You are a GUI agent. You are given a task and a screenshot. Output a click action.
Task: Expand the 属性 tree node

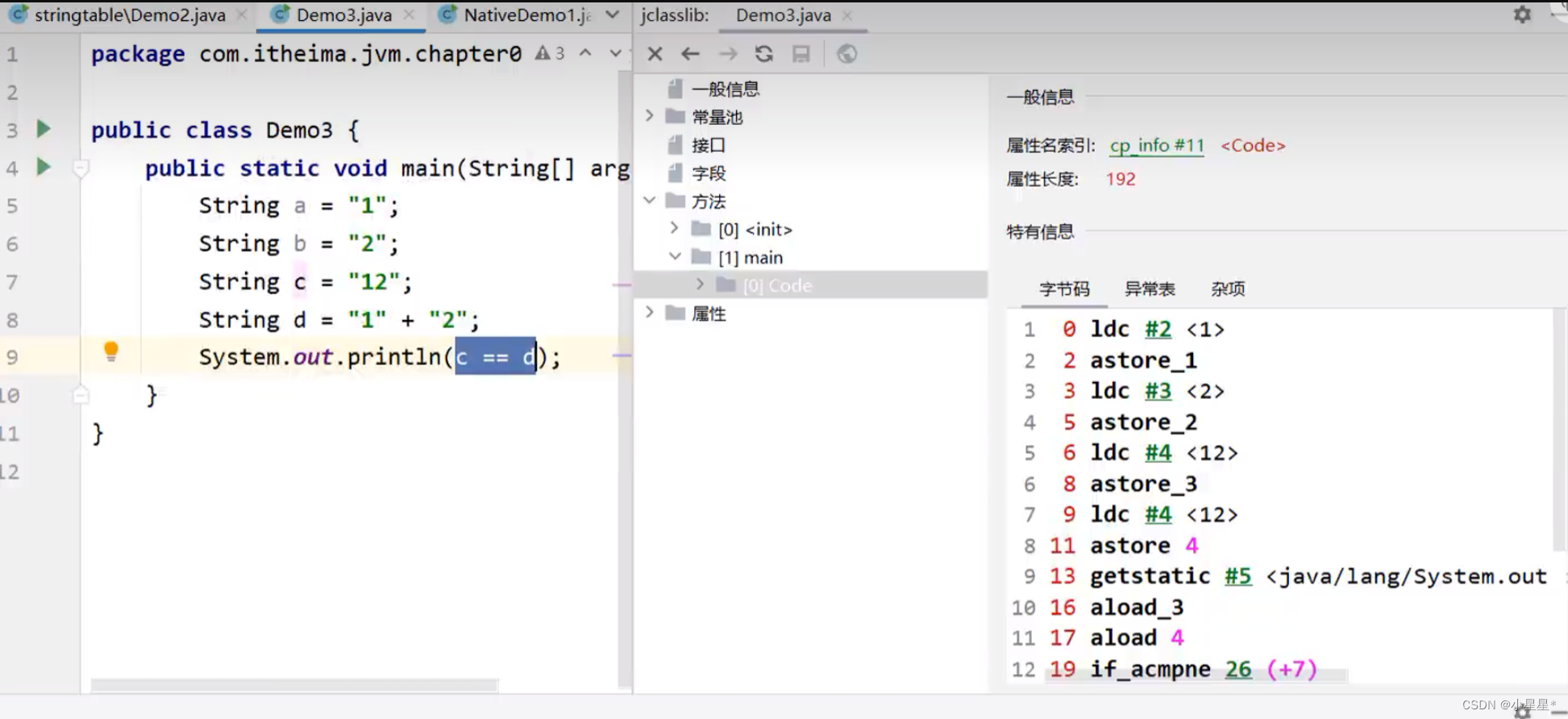coord(650,313)
